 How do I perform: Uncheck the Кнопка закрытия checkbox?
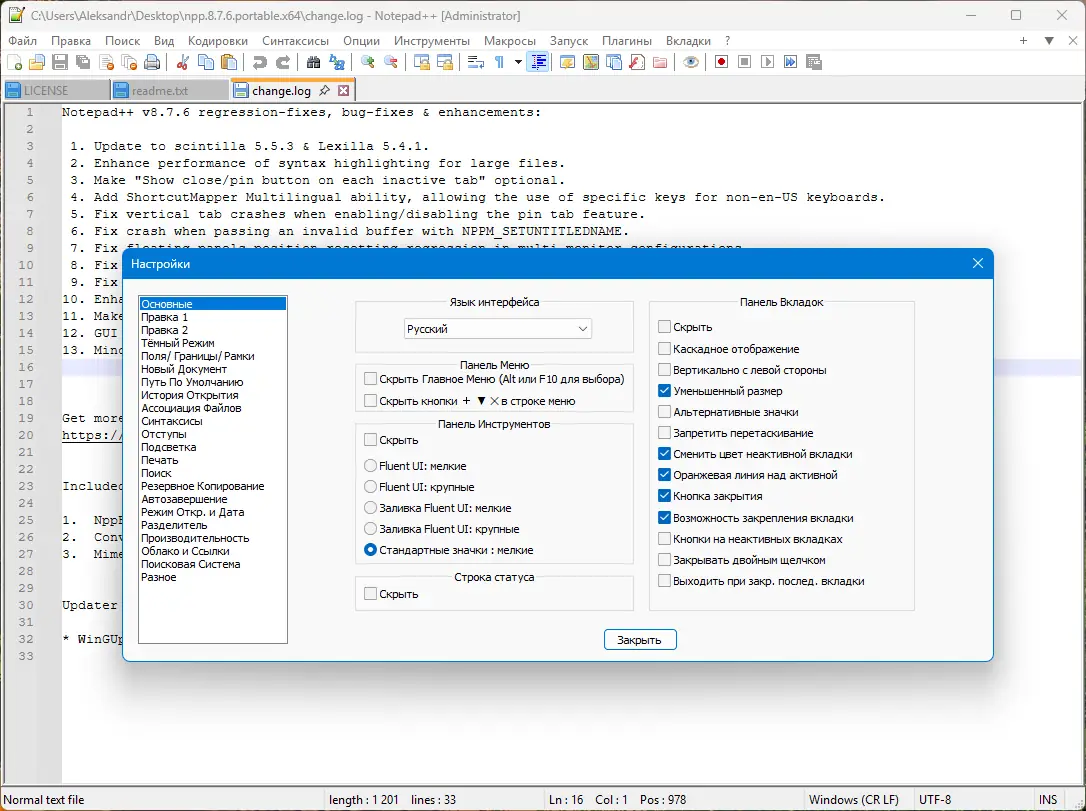665,496
